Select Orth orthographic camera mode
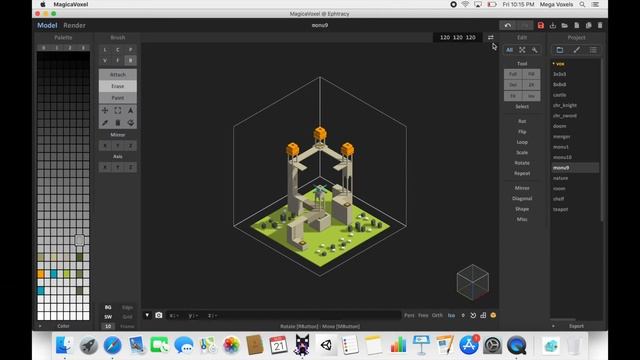640x360 pixels. point(437,315)
